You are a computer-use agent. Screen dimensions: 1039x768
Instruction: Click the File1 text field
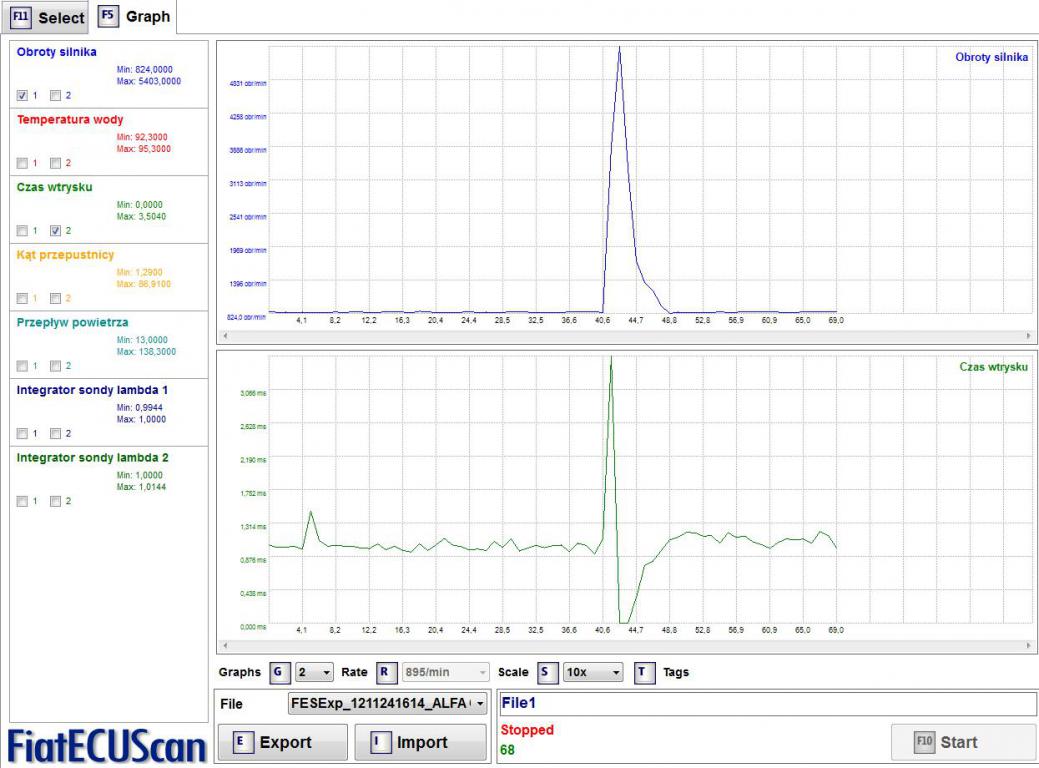pos(767,703)
